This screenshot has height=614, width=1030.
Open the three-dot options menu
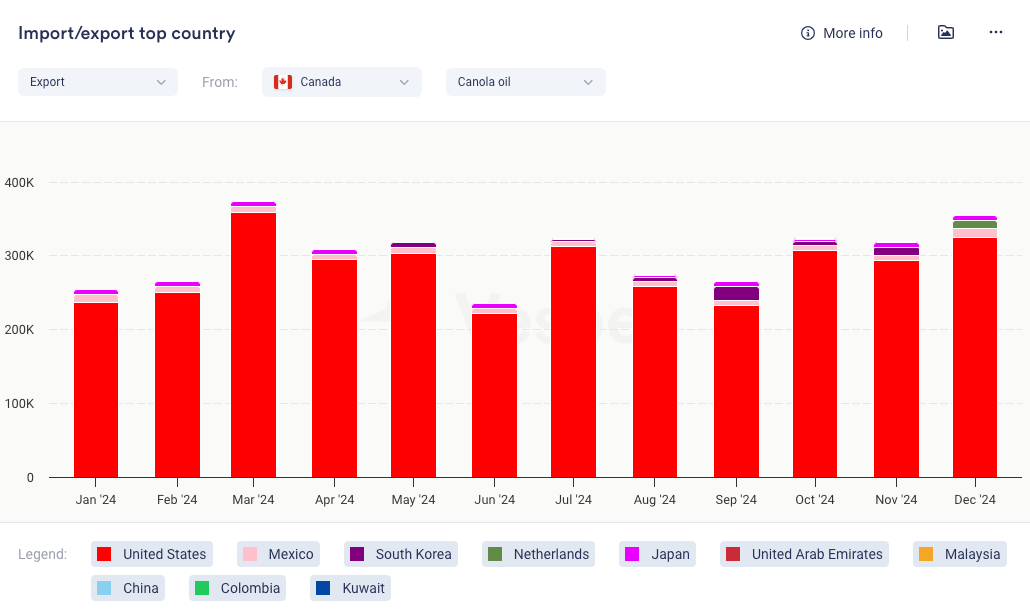point(995,32)
